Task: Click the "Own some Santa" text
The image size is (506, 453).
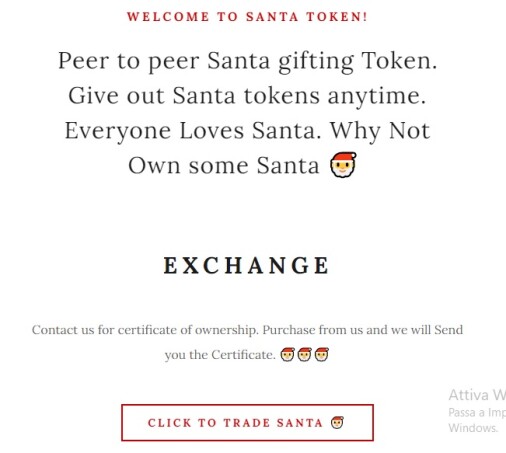Action: [x=224, y=165]
